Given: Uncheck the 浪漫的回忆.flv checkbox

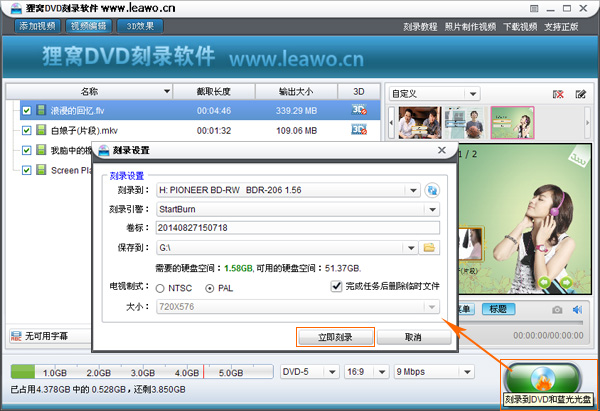Looking at the screenshot, I should pos(26,111).
